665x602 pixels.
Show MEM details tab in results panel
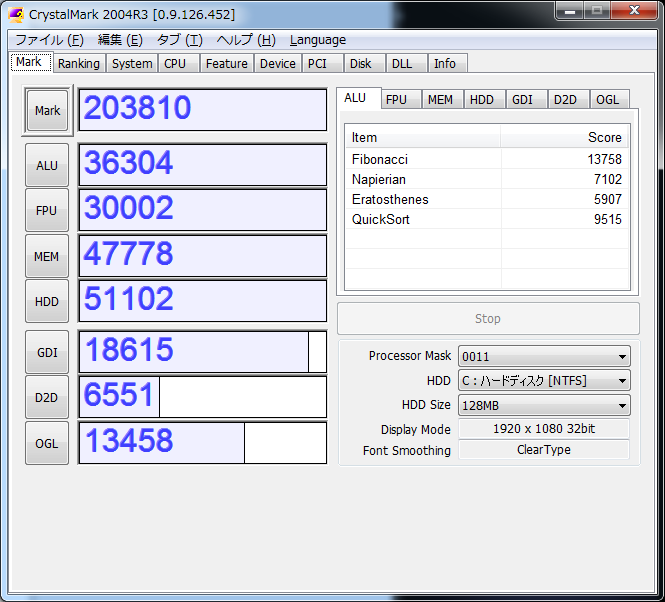pos(442,99)
